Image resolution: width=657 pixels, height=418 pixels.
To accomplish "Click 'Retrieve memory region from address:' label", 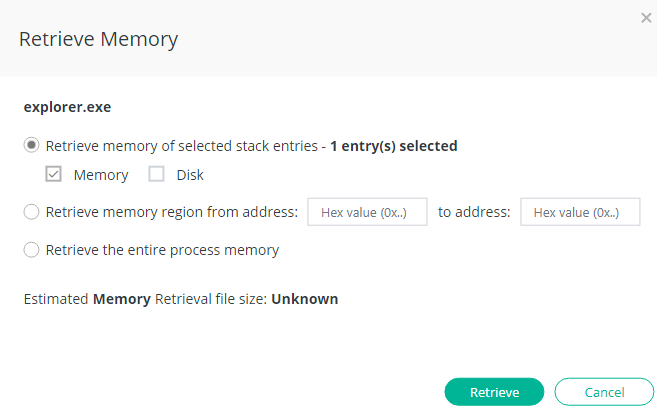I will pyautogui.click(x=172, y=212).
